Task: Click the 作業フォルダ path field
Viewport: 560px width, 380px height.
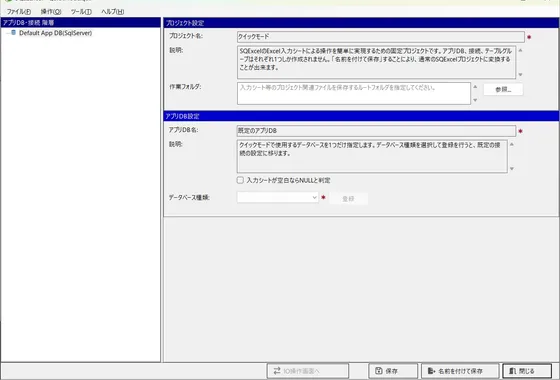Action: coord(354,94)
